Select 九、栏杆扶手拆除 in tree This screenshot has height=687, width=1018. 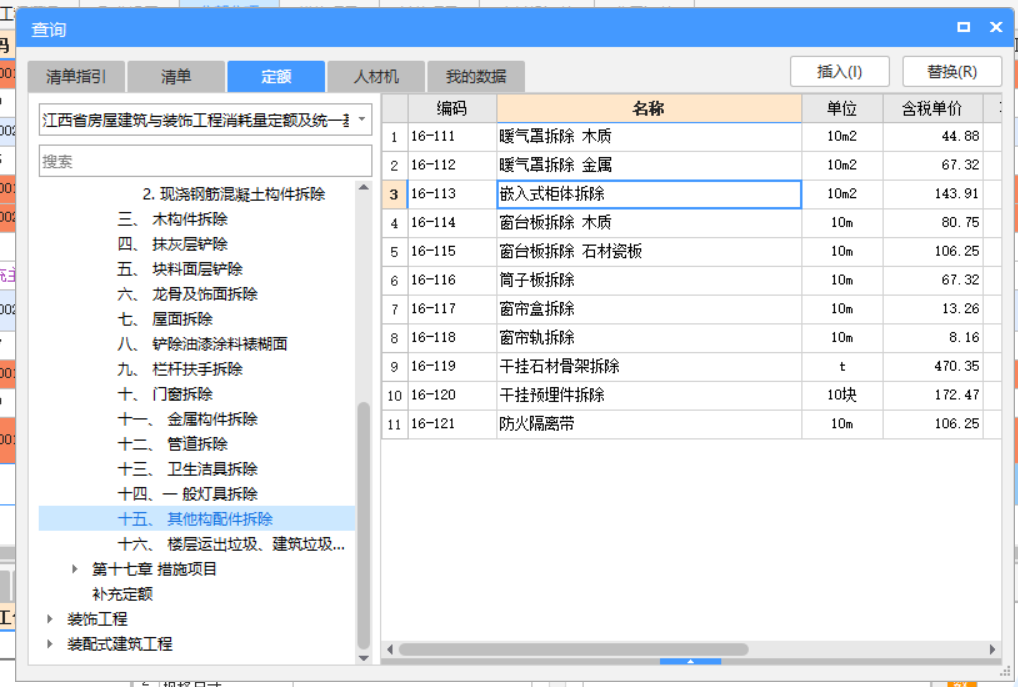click(180, 369)
